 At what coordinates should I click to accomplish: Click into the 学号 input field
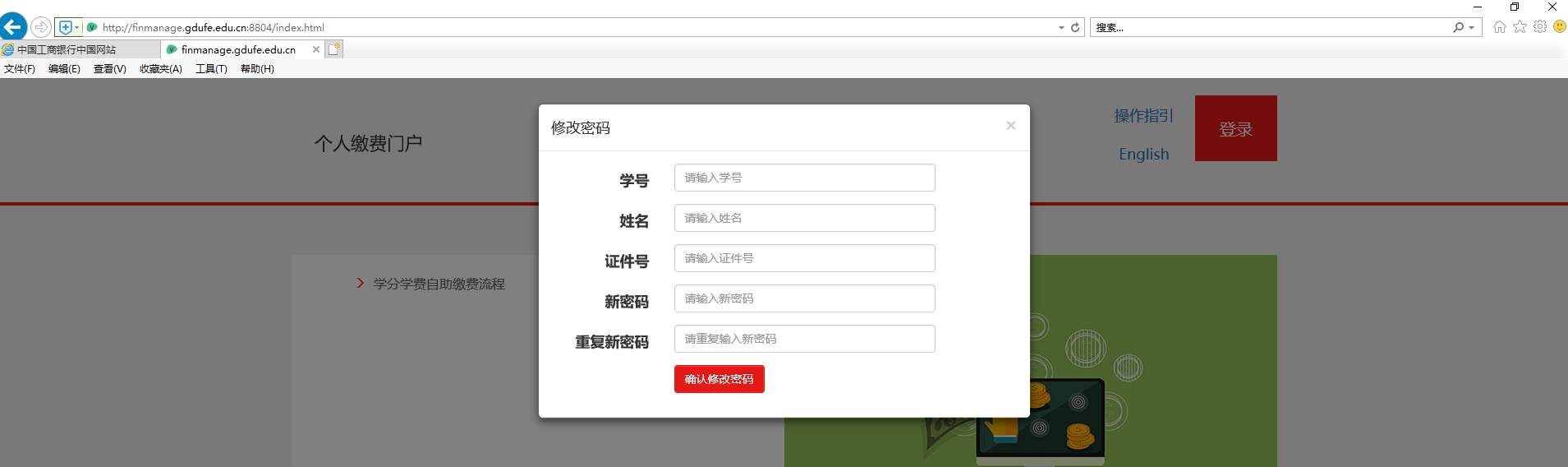point(804,178)
